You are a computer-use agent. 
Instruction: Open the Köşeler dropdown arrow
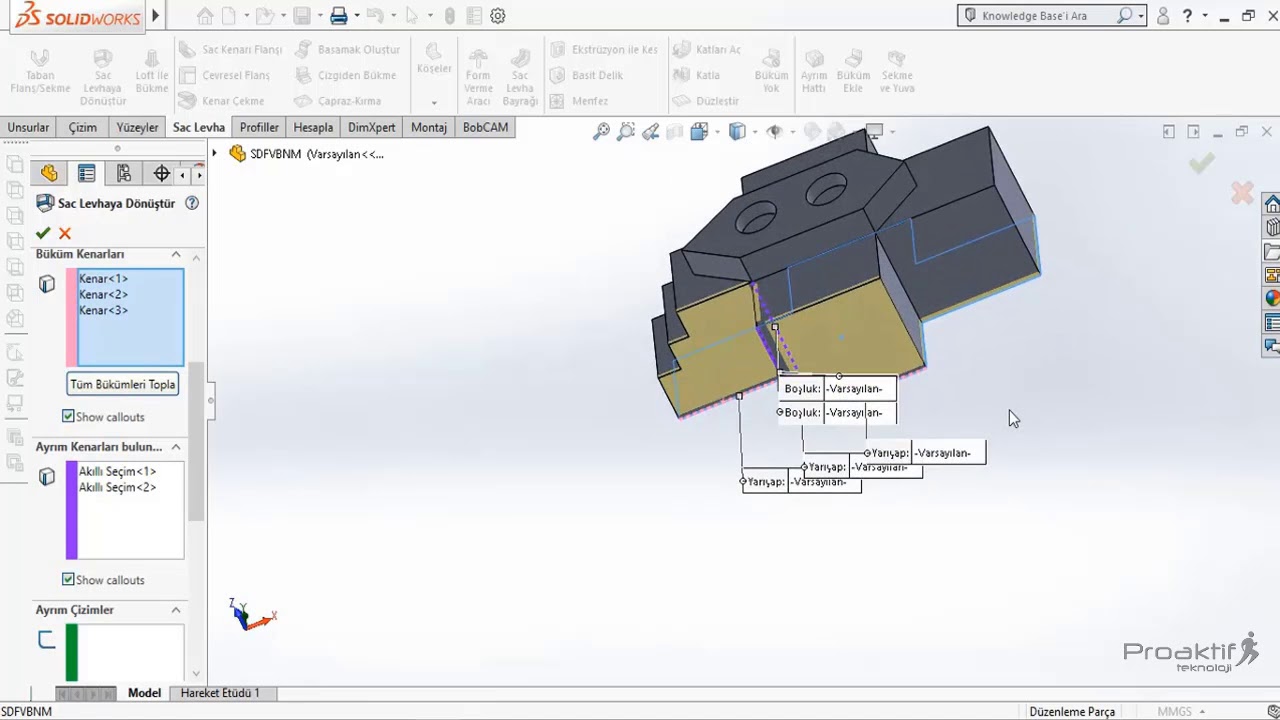[x=434, y=102]
